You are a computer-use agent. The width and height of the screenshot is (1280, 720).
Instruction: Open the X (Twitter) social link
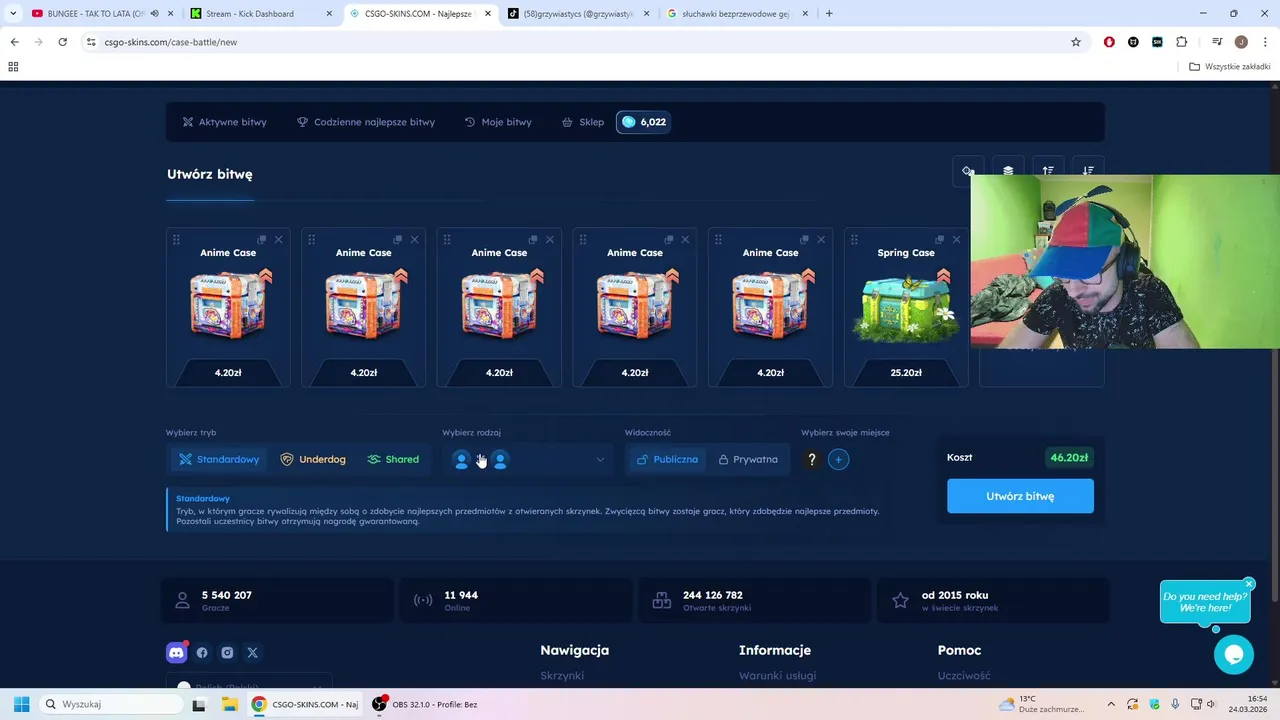252,652
